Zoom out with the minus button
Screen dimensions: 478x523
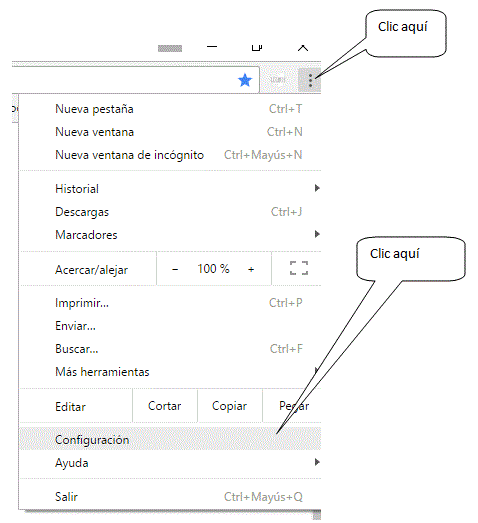pyautogui.click(x=175, y=269)
